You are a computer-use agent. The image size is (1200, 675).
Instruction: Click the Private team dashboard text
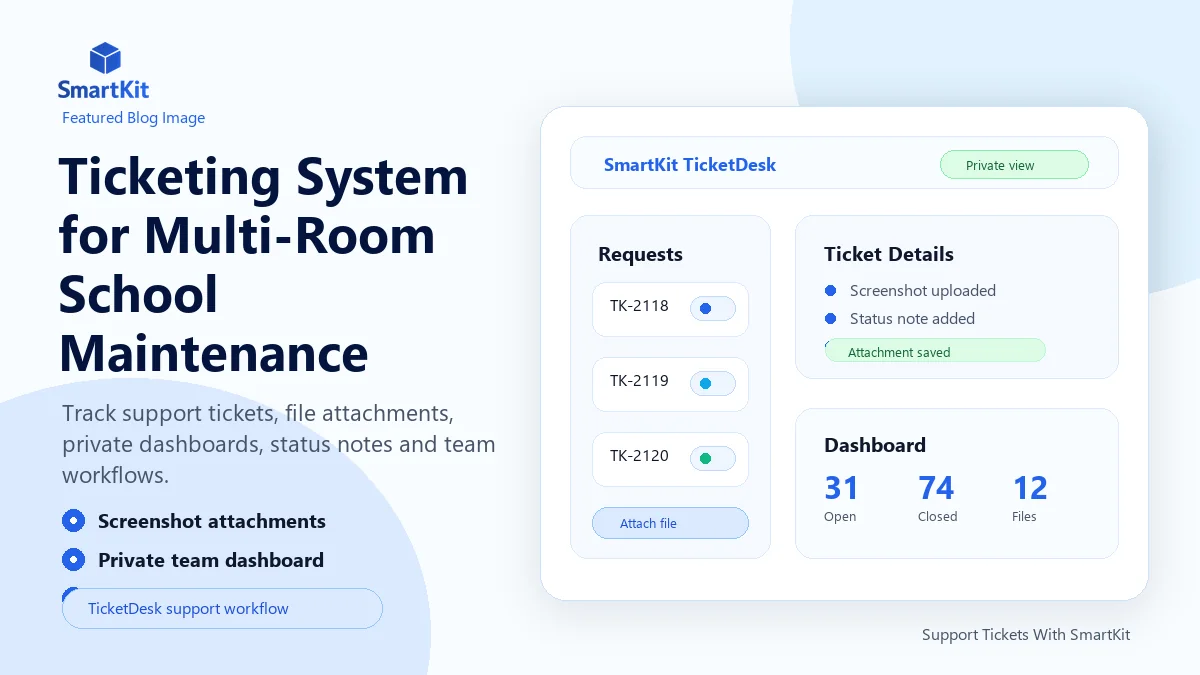coord(211,560)
